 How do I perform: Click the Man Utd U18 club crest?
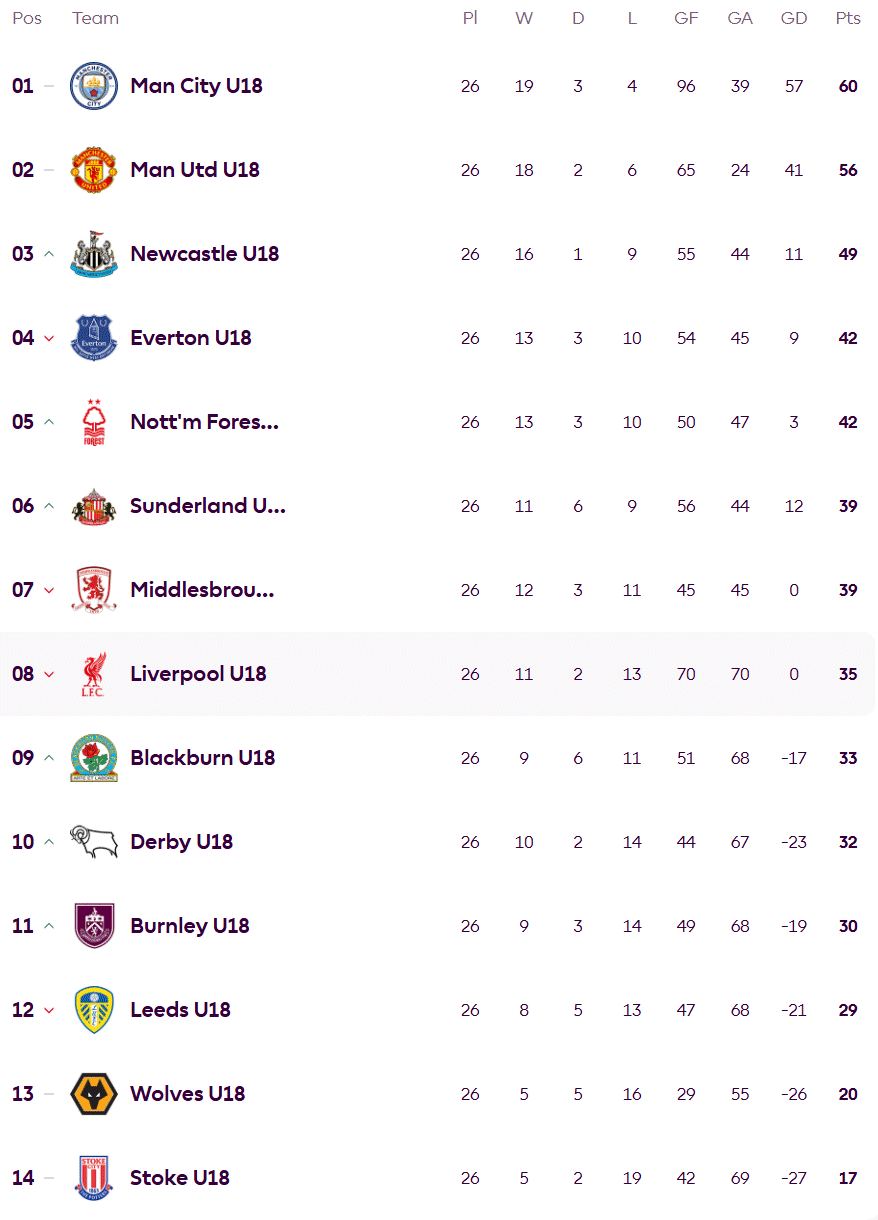coord(94,170)
